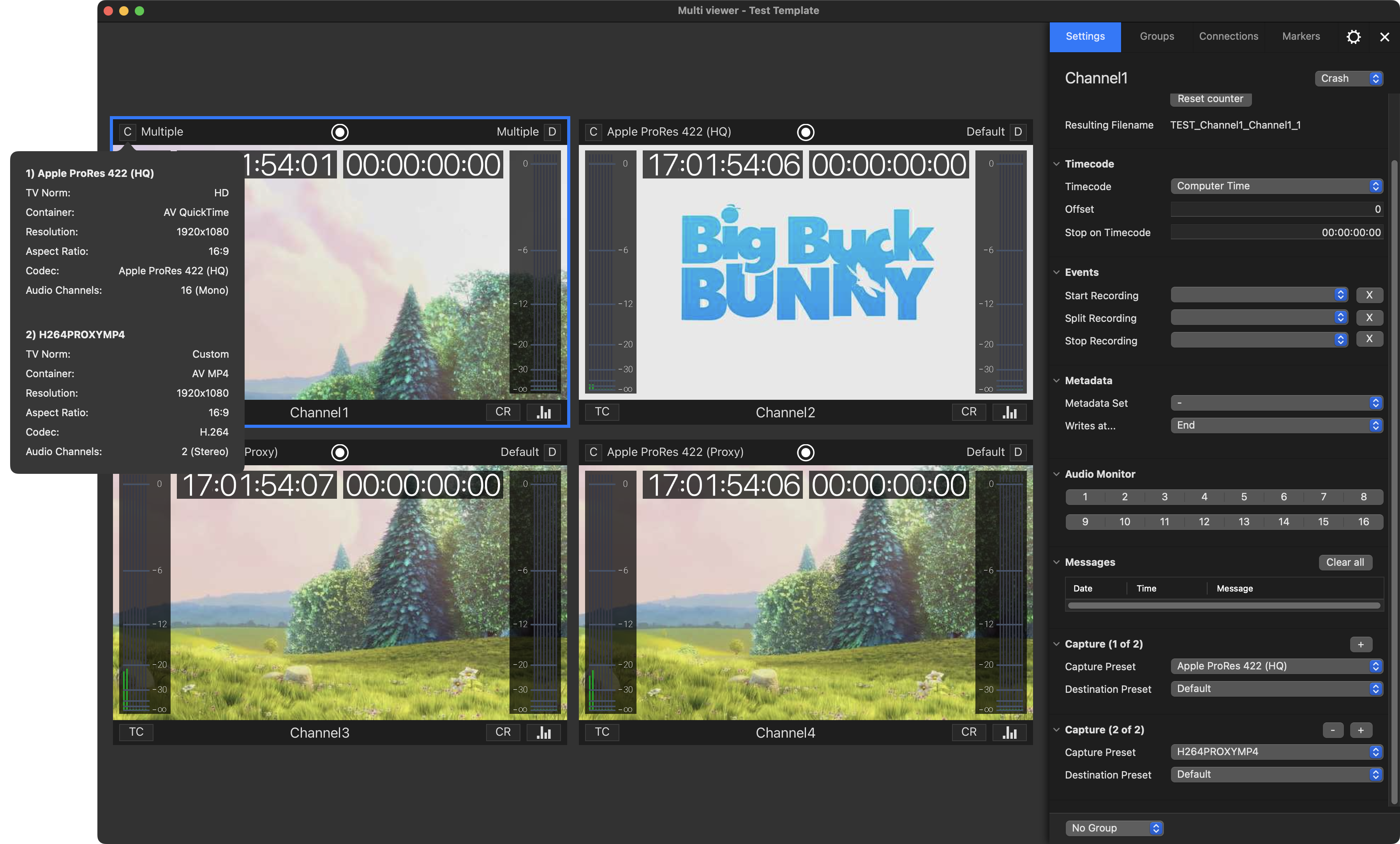Open the Split Recording event dropdown
1400x844 pixels.
point(1259,318)
